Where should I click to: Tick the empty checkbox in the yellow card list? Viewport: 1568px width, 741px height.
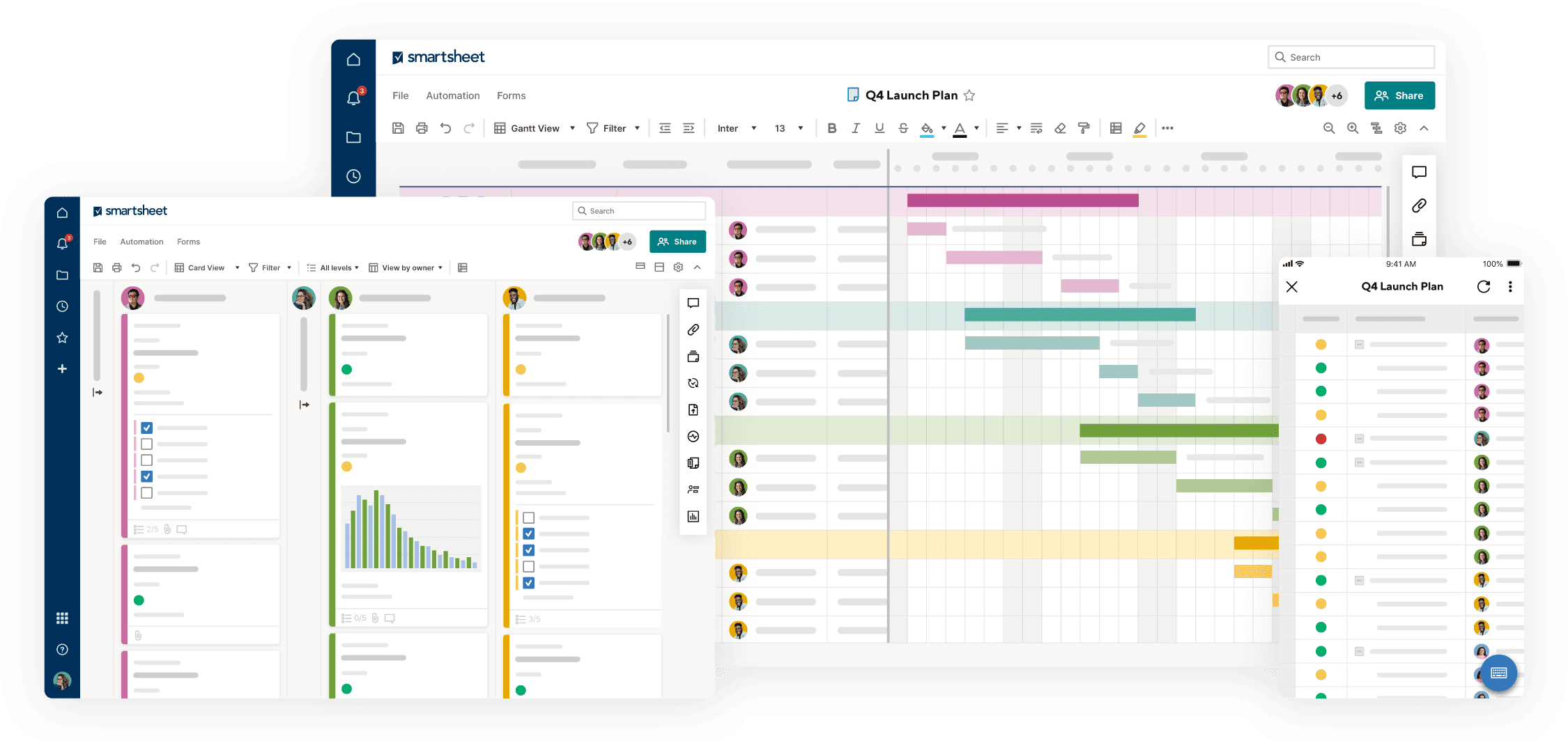[528, 518]
